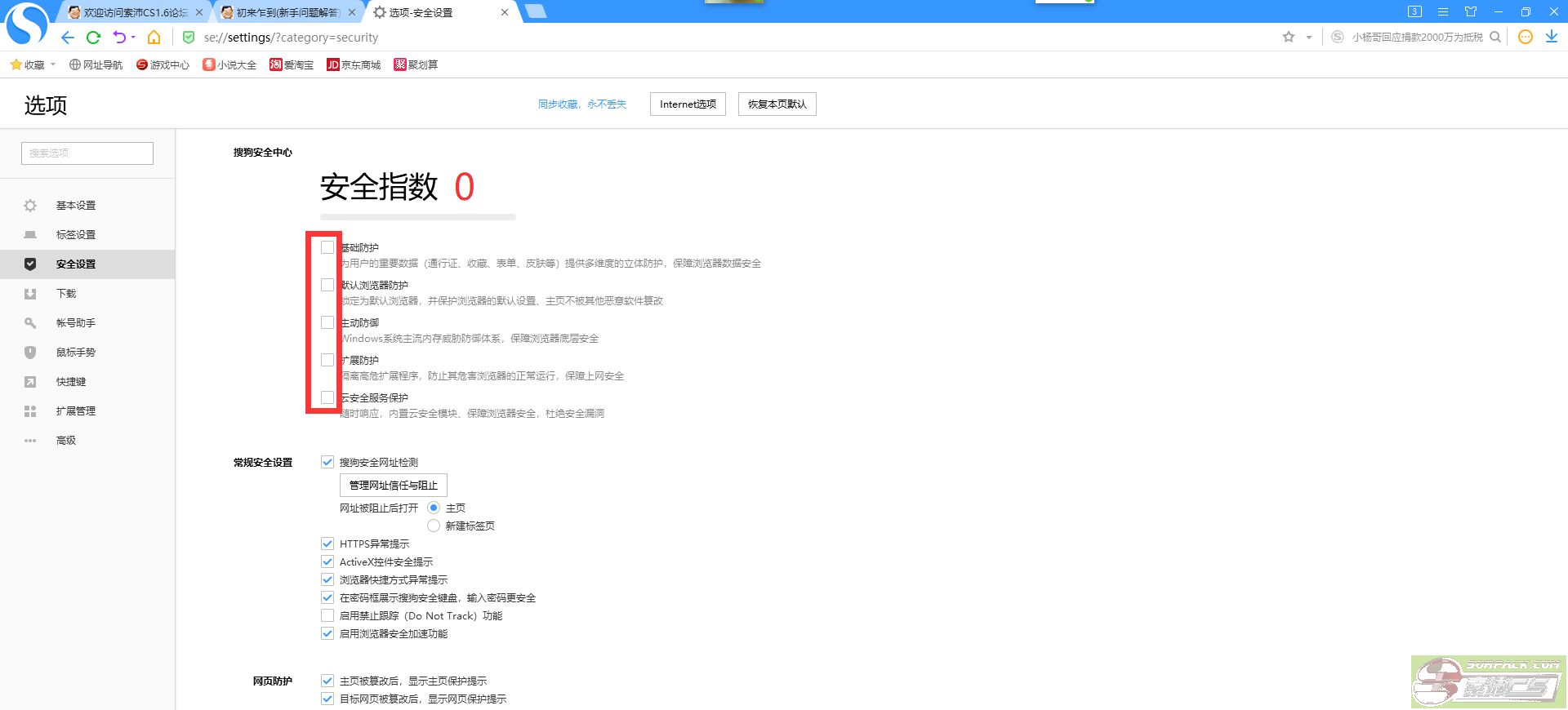Click the new tab button
This screenshot has width=1568, height=710.
coord(536,11)
